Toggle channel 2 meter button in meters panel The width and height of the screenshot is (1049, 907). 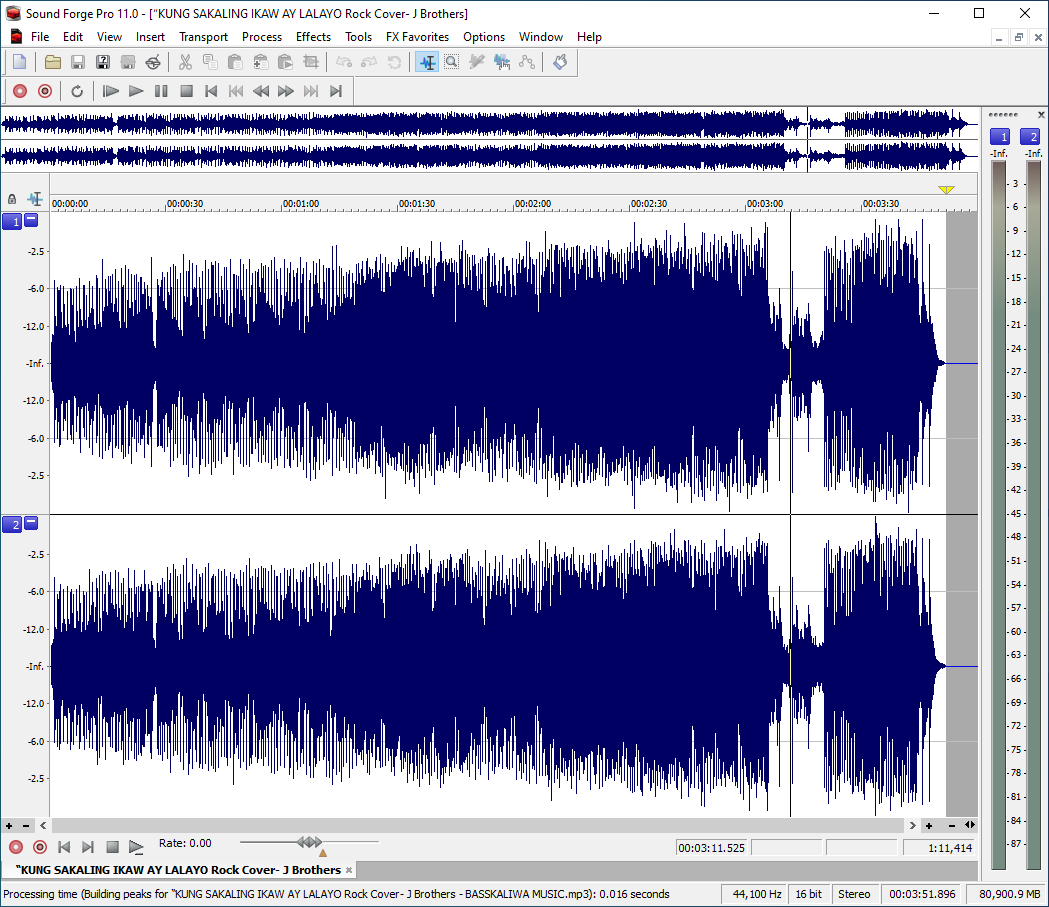coord(1030,136)
